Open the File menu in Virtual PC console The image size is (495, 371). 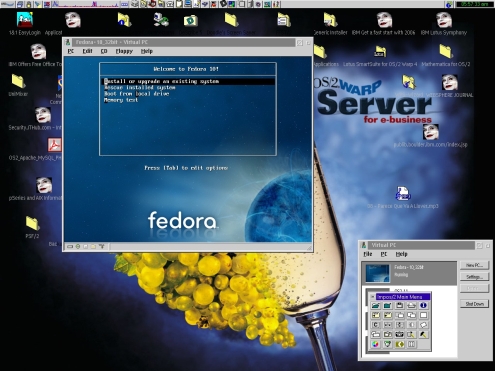click(x=368, y=254)
